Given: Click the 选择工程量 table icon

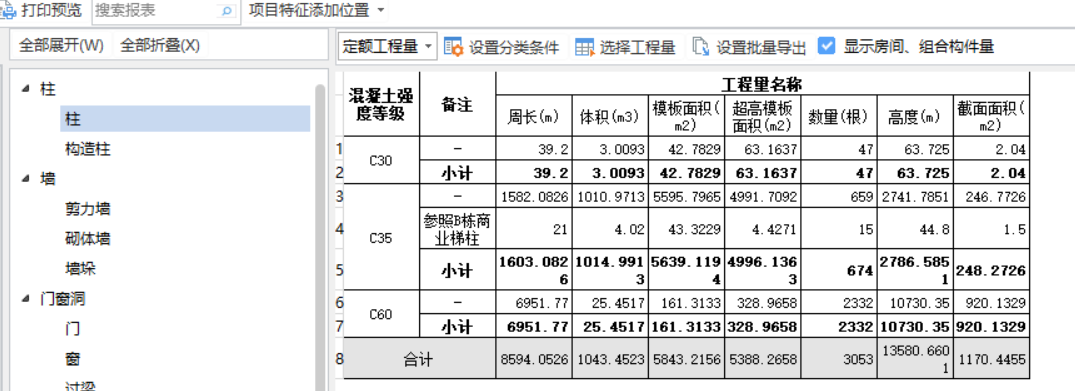Looking at the screenshot, I should click(584, 47).
